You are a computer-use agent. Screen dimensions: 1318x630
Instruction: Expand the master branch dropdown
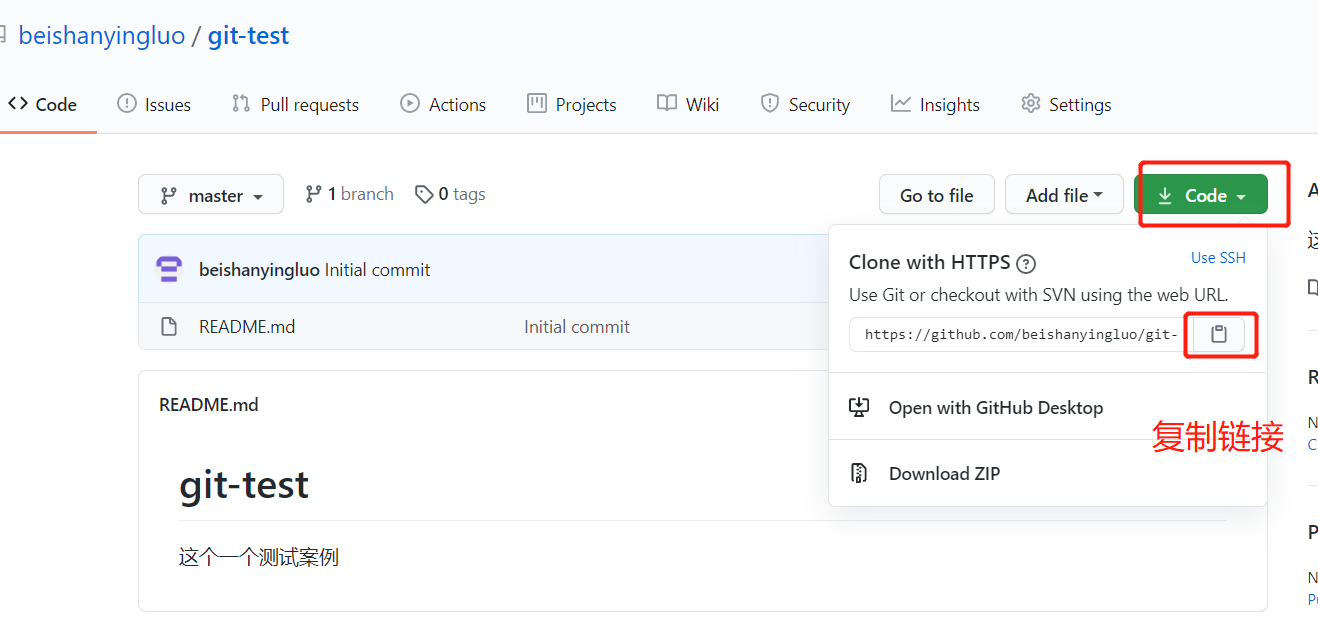point(211,195)
